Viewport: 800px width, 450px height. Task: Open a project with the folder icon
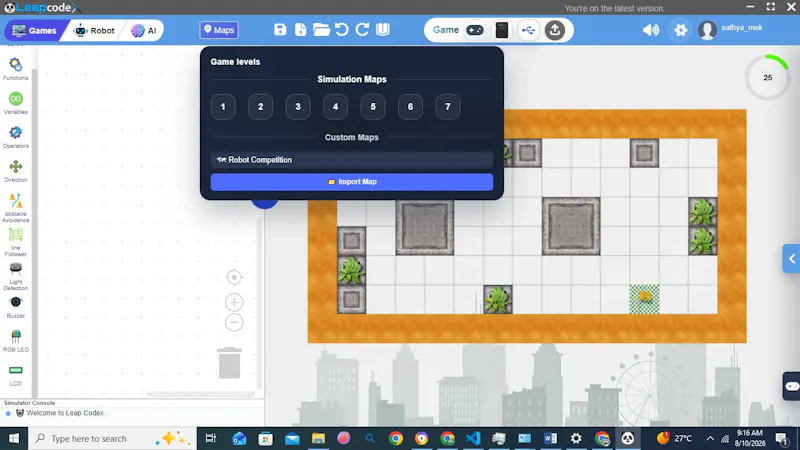pos(321,30)
